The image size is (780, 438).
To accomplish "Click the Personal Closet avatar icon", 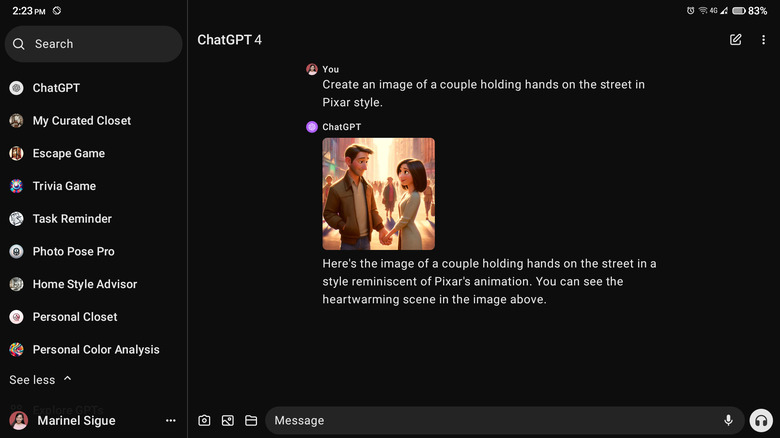I will [x=16, y=317].
